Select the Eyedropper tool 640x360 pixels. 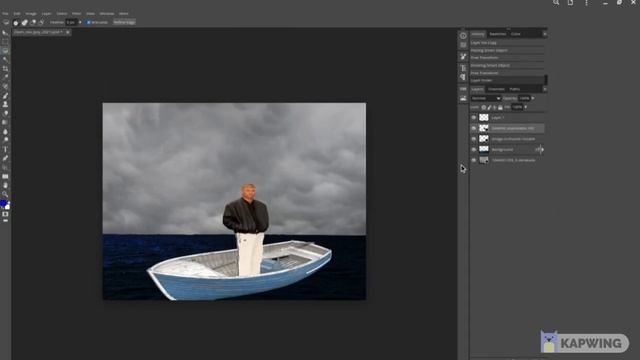pos(5,78)
